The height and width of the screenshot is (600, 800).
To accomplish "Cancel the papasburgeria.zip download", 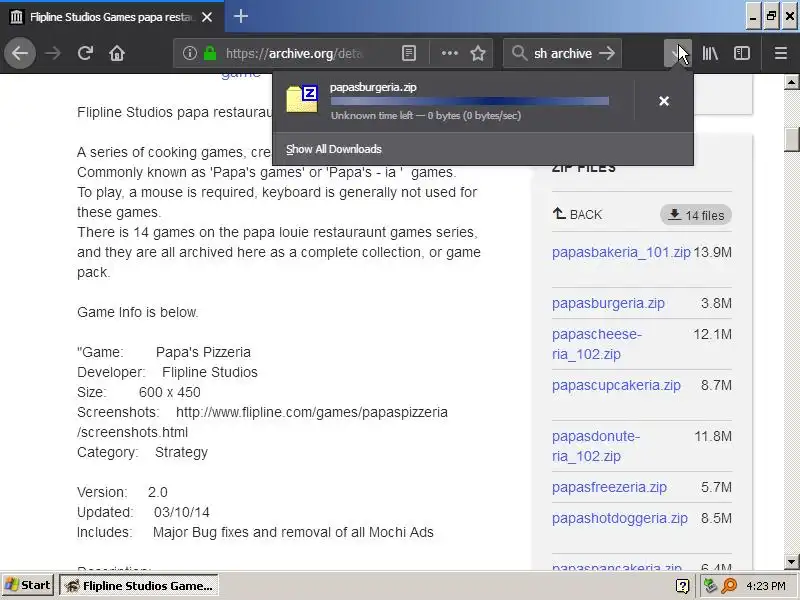I will coord(664,101).
